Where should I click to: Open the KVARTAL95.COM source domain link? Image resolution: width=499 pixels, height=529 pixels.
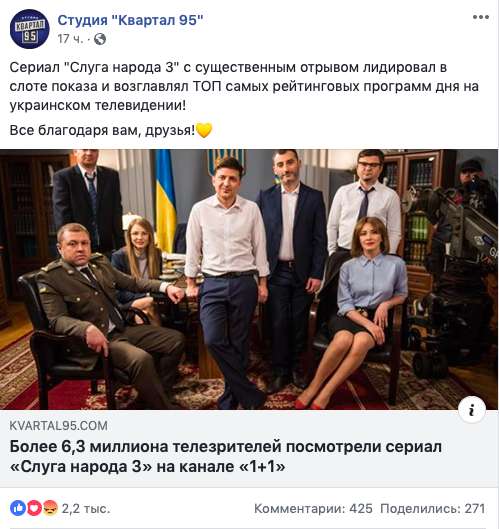coord(58,426)
